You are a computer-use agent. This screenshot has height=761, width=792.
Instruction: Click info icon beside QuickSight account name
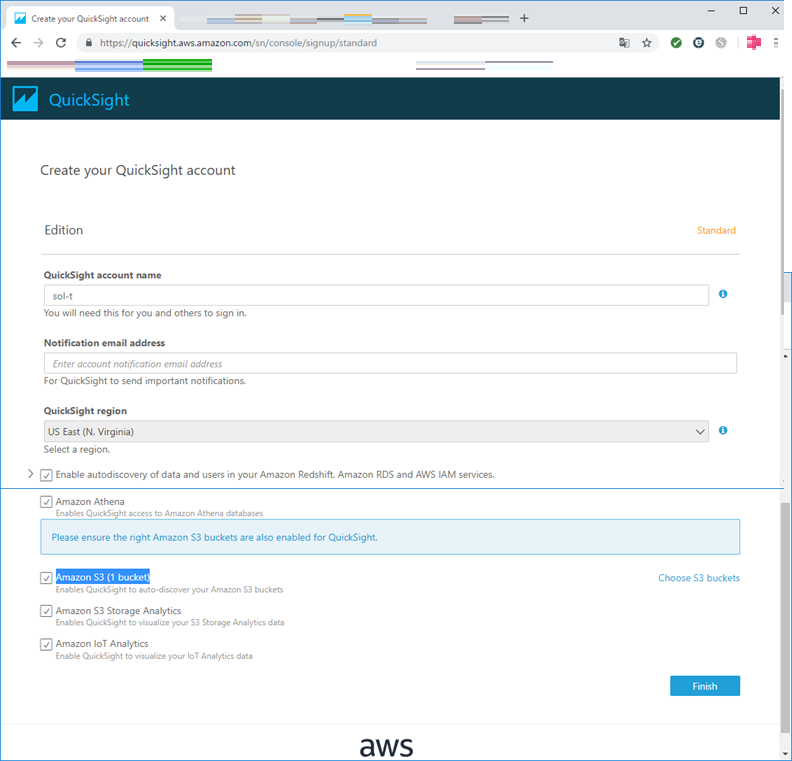click(723, 294)
